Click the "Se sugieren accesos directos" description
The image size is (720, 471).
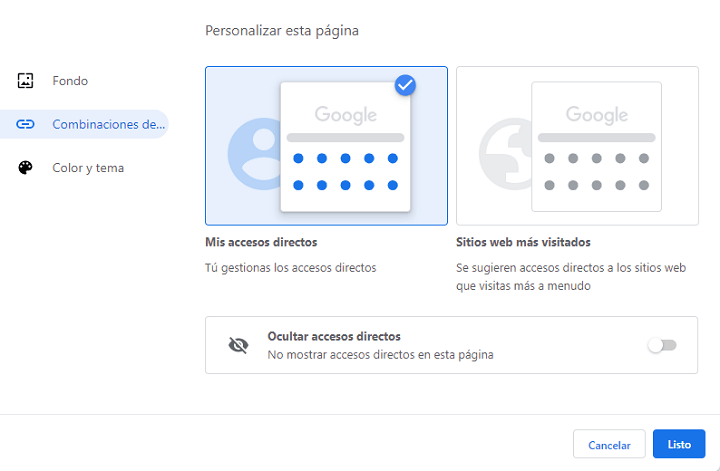[571, 277]
